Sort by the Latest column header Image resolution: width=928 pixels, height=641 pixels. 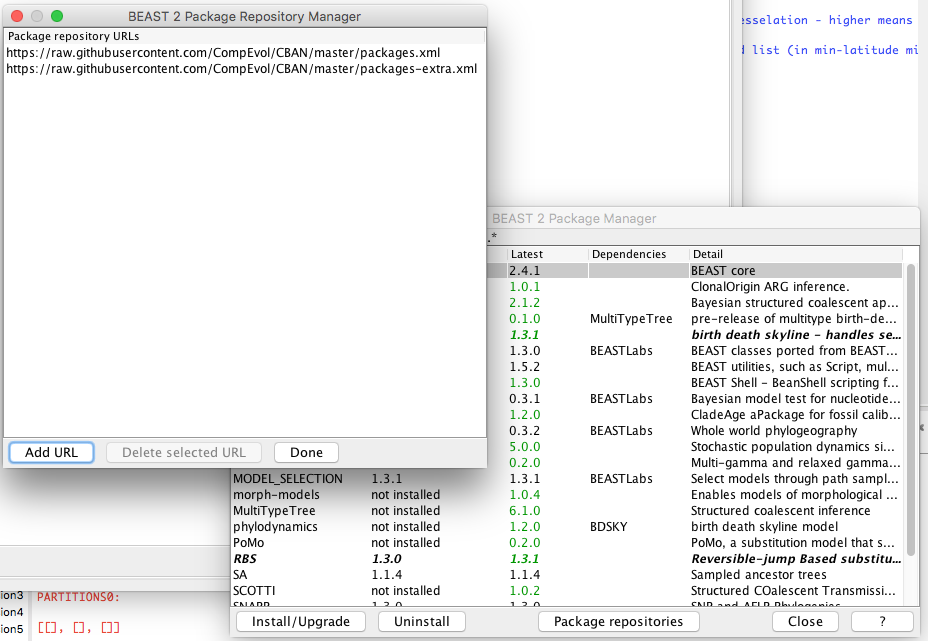547,254
